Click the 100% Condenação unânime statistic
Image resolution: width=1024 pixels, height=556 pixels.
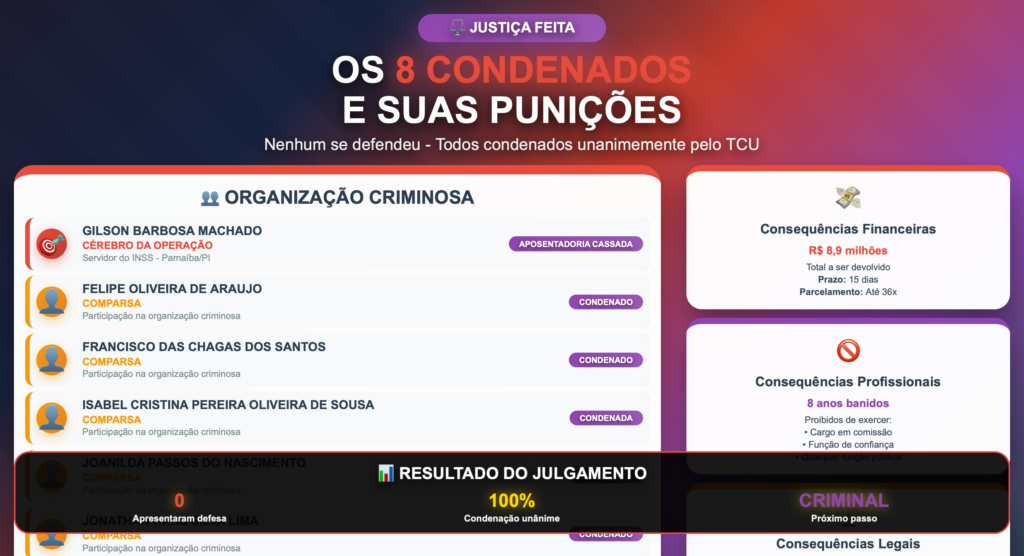point(511,507)
